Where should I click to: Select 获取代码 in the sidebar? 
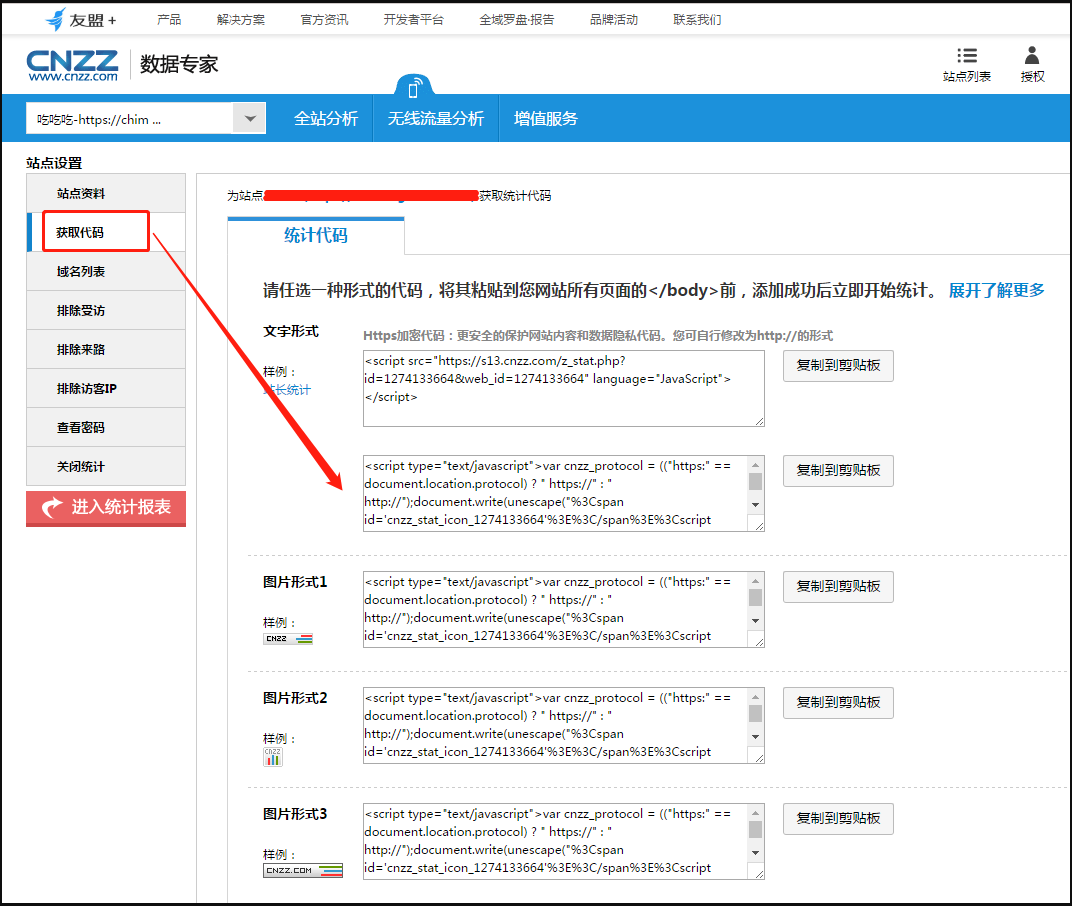coord(106,232)
